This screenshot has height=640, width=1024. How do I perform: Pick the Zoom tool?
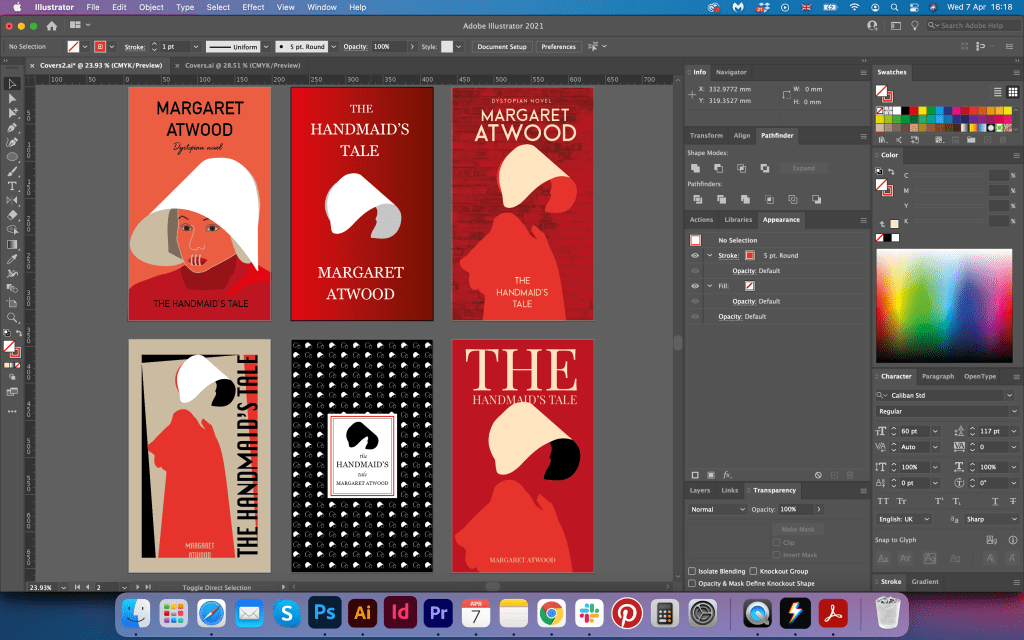(x=12, y=317)
